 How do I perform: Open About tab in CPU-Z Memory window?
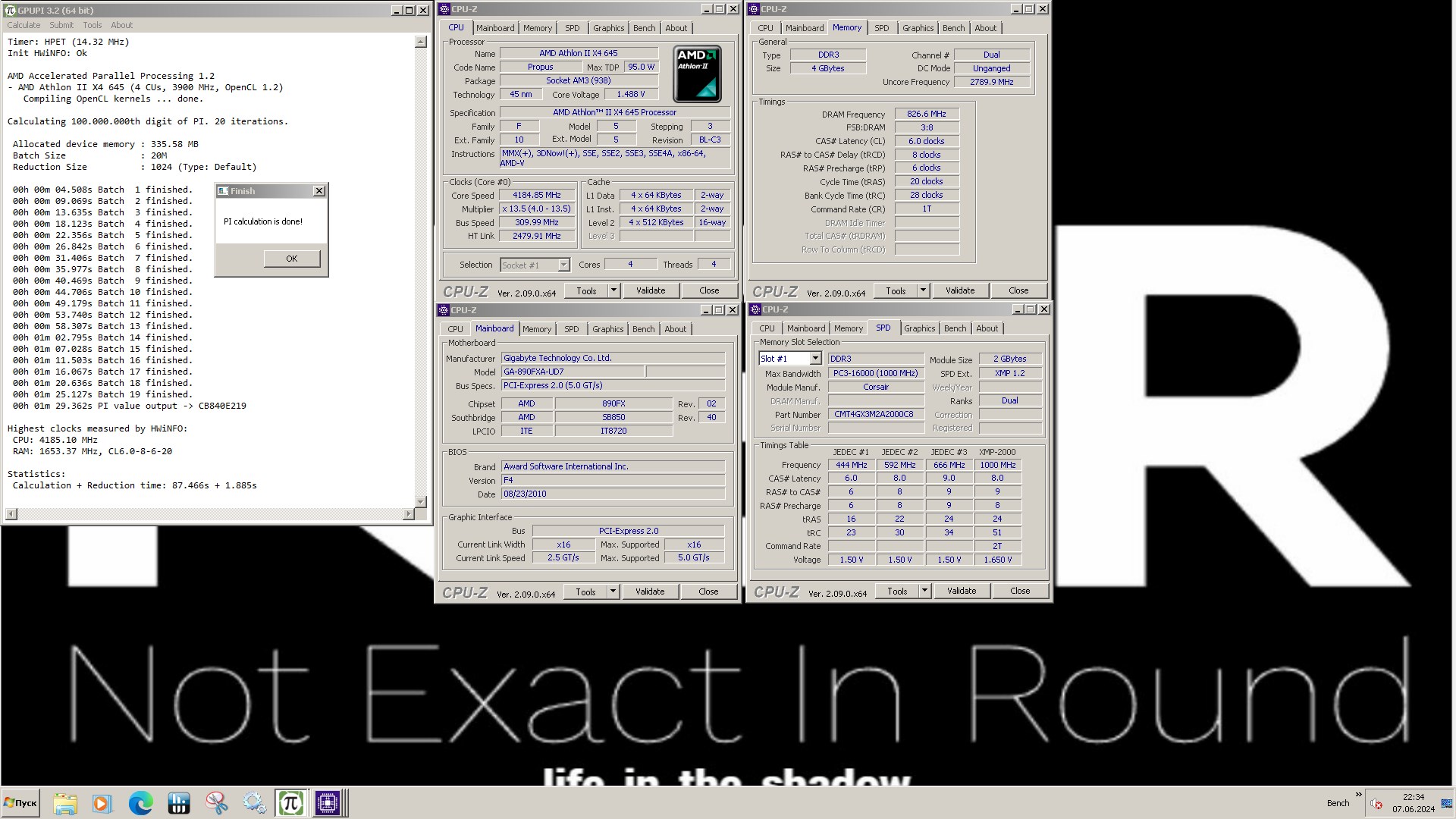click(986, 28)
